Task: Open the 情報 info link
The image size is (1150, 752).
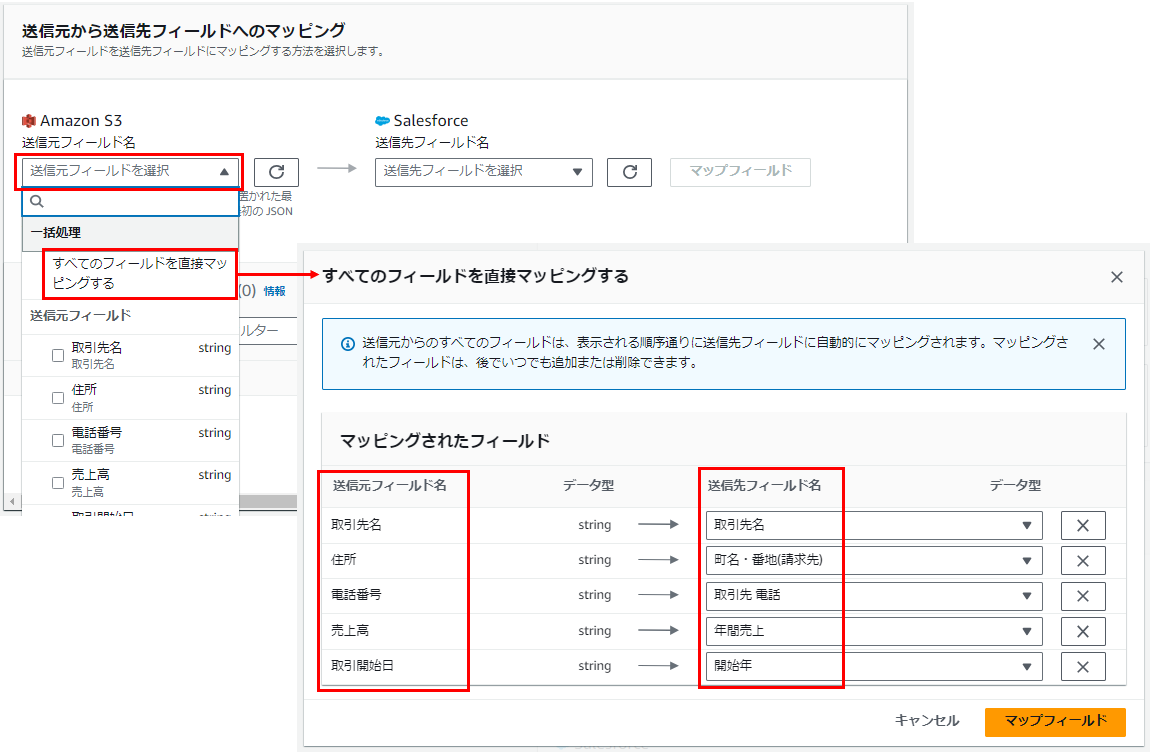Action: [274, 291]
